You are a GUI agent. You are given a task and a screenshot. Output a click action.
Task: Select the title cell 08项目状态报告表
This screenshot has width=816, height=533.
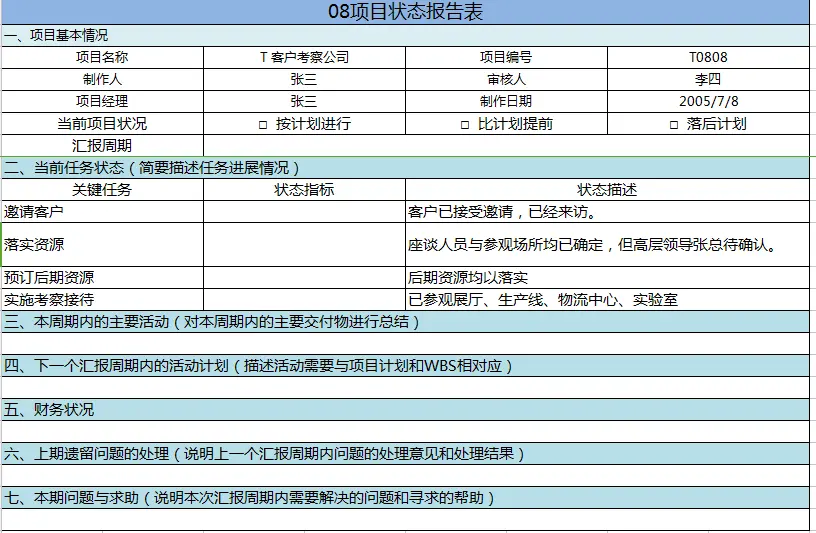[x=405, y=12]
